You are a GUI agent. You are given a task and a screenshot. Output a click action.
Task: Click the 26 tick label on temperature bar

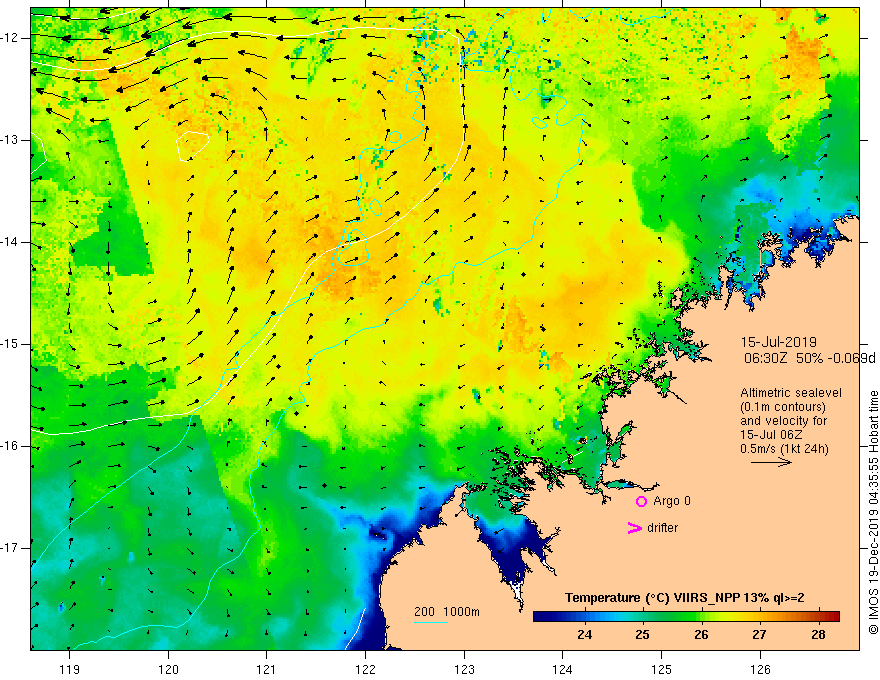701,635
